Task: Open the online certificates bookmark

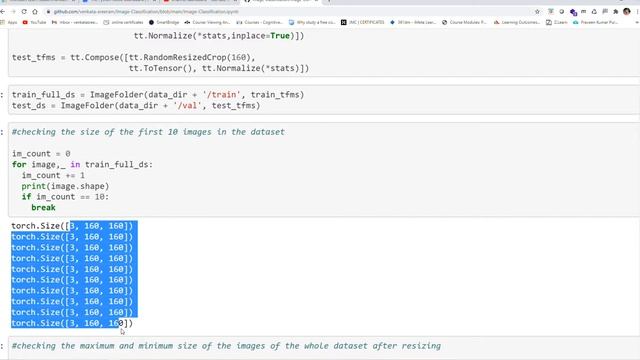Action: tap(123, 22)
